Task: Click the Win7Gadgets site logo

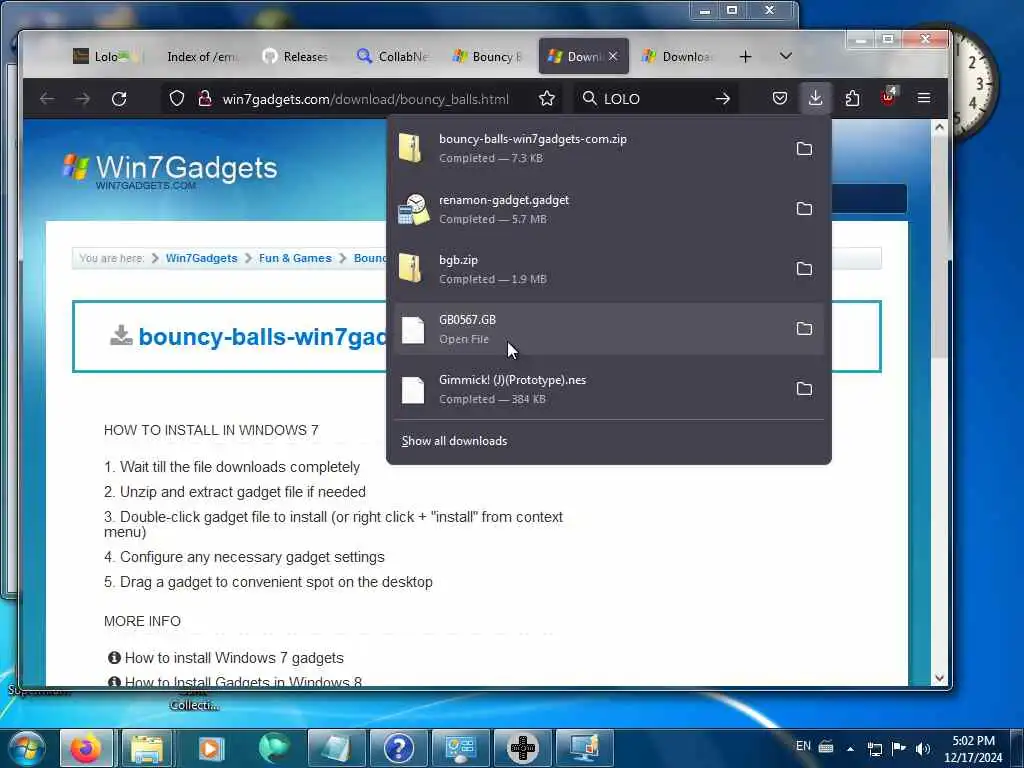Action: (x=170, y=170)
